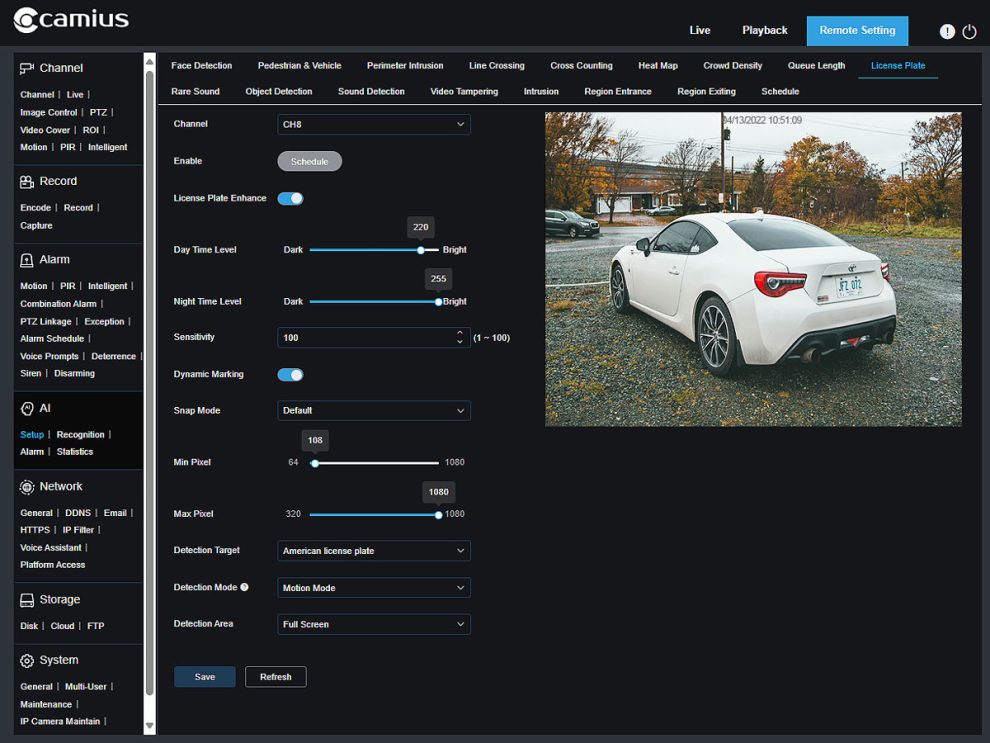Click the Refresh button
Image resolution: width=990 pixels, height=743 pixels.
pos(275,676)
